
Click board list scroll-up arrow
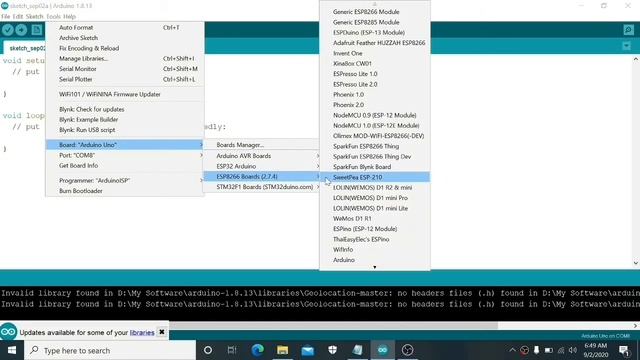pos(375,4)
